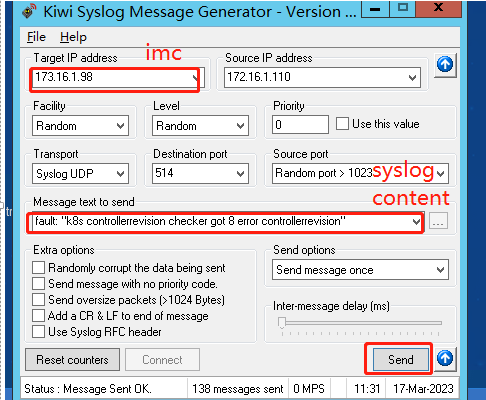Click the Send button
486x400 pixels.
[x=401, y=359]
